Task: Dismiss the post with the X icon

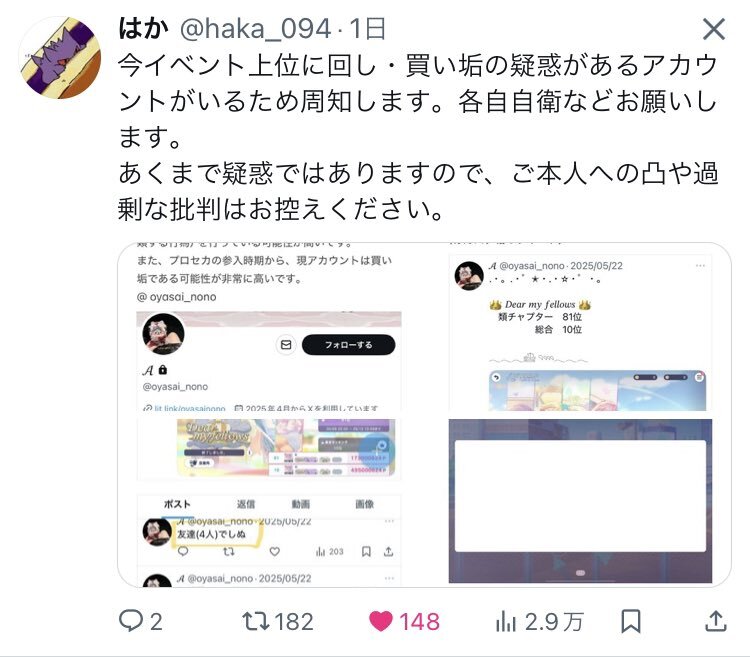Action: [x=714, y=29]
